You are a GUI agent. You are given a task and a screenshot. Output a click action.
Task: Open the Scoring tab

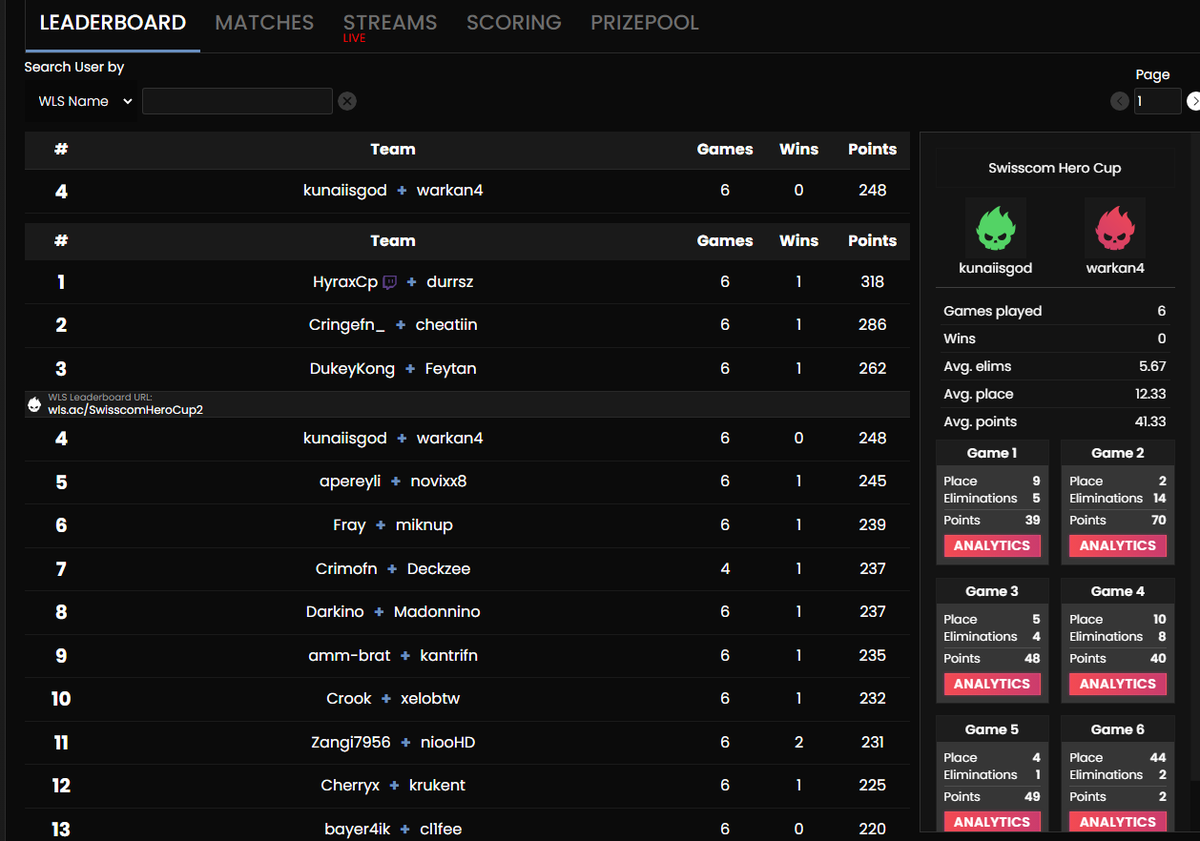point(514,22)
